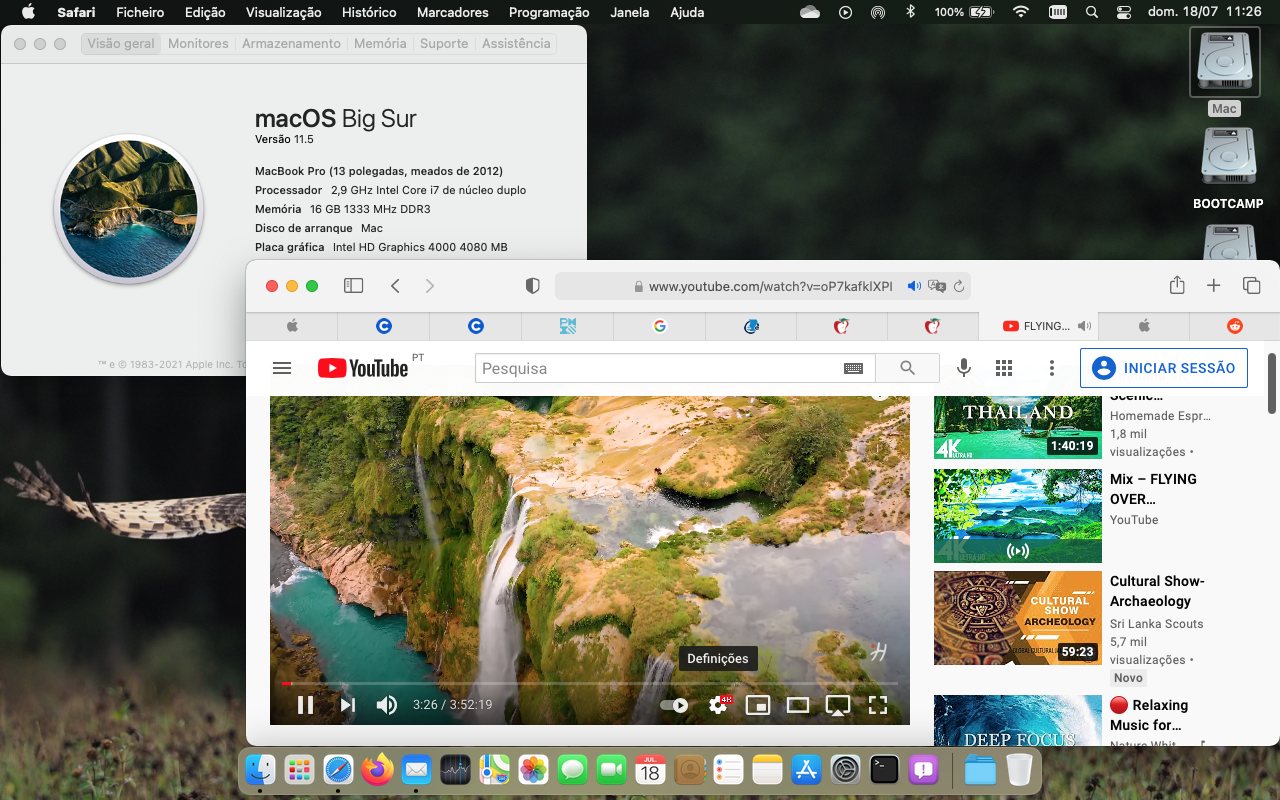Image resolution: width=1280 pixels, height=800 pixels.
Task: Open Control Center in the menu bar
Action: 1123,12
